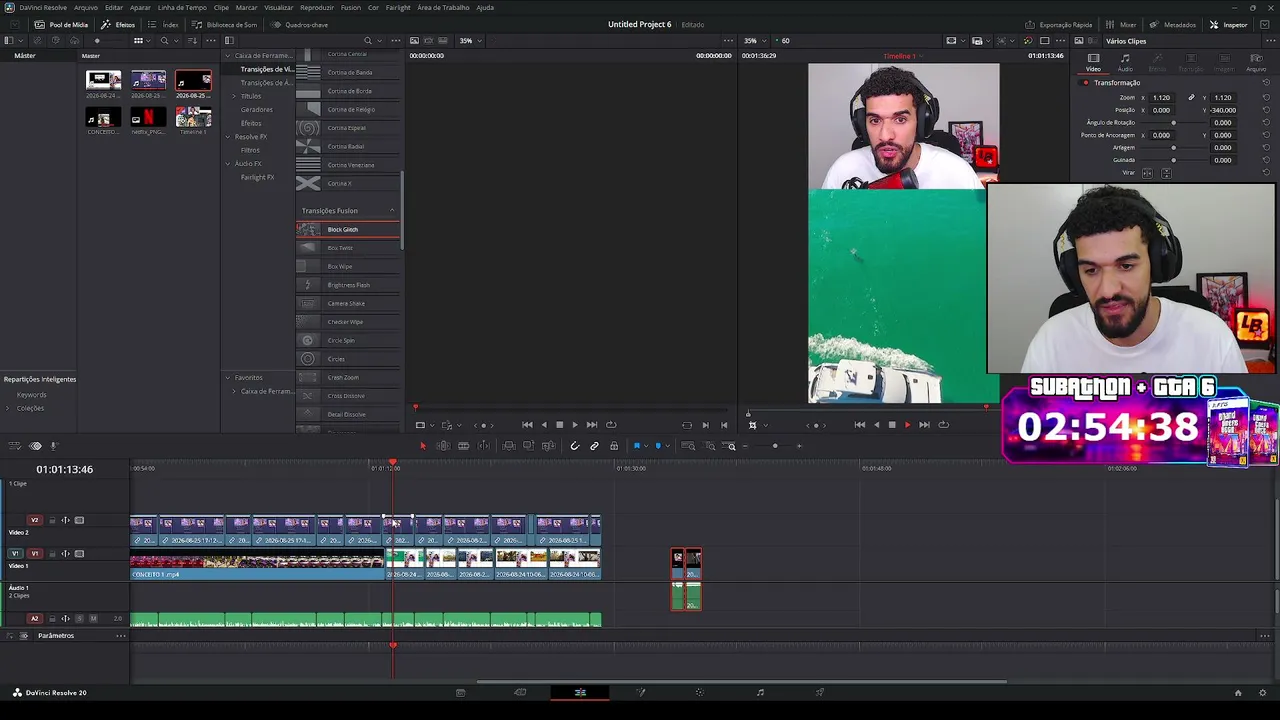This screenshot has width=1280, height=720.
Task: Open the Fusion page icon
Action: click(x=641, y=692)
